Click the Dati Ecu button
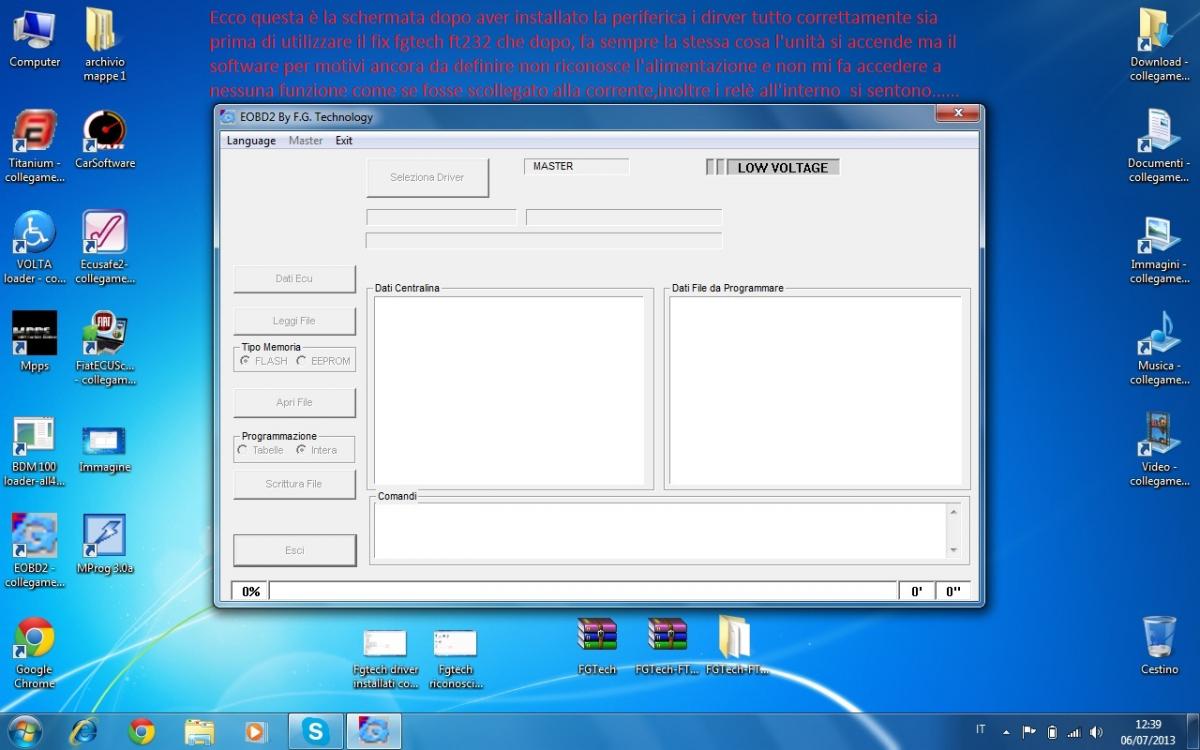This screenshot has height=750, width=1200. (294, 279)
